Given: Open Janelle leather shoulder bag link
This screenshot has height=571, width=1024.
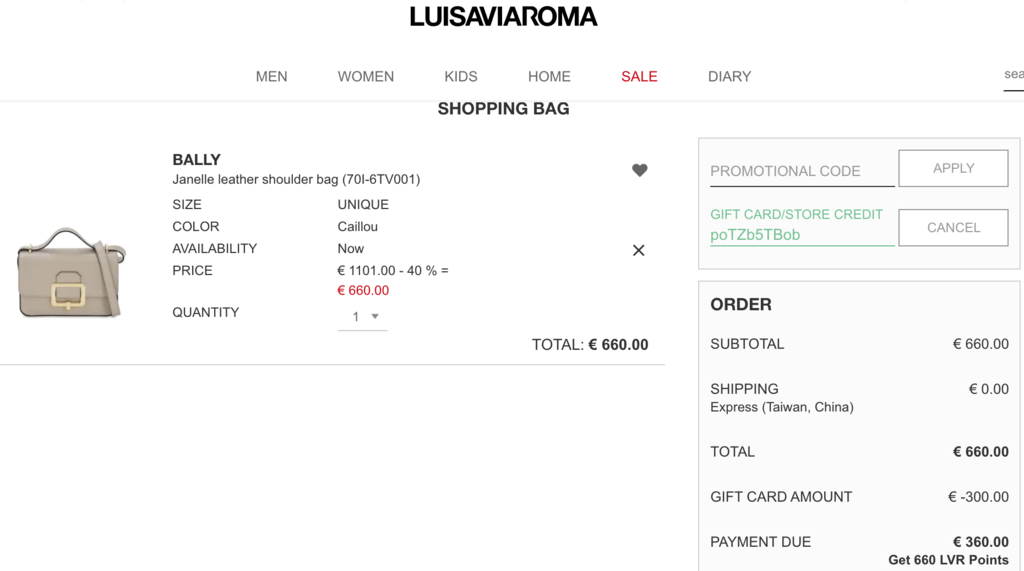Looking at the screenshot, I should (296, 179).
